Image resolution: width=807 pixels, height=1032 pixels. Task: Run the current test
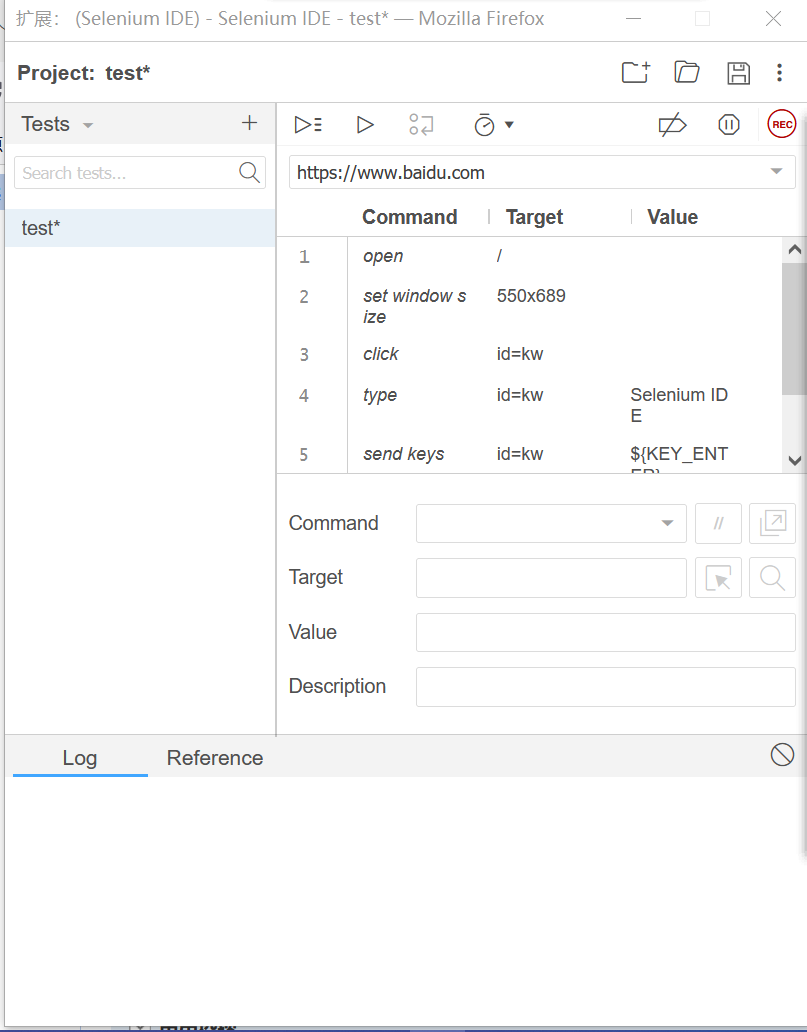pos(365,124)
